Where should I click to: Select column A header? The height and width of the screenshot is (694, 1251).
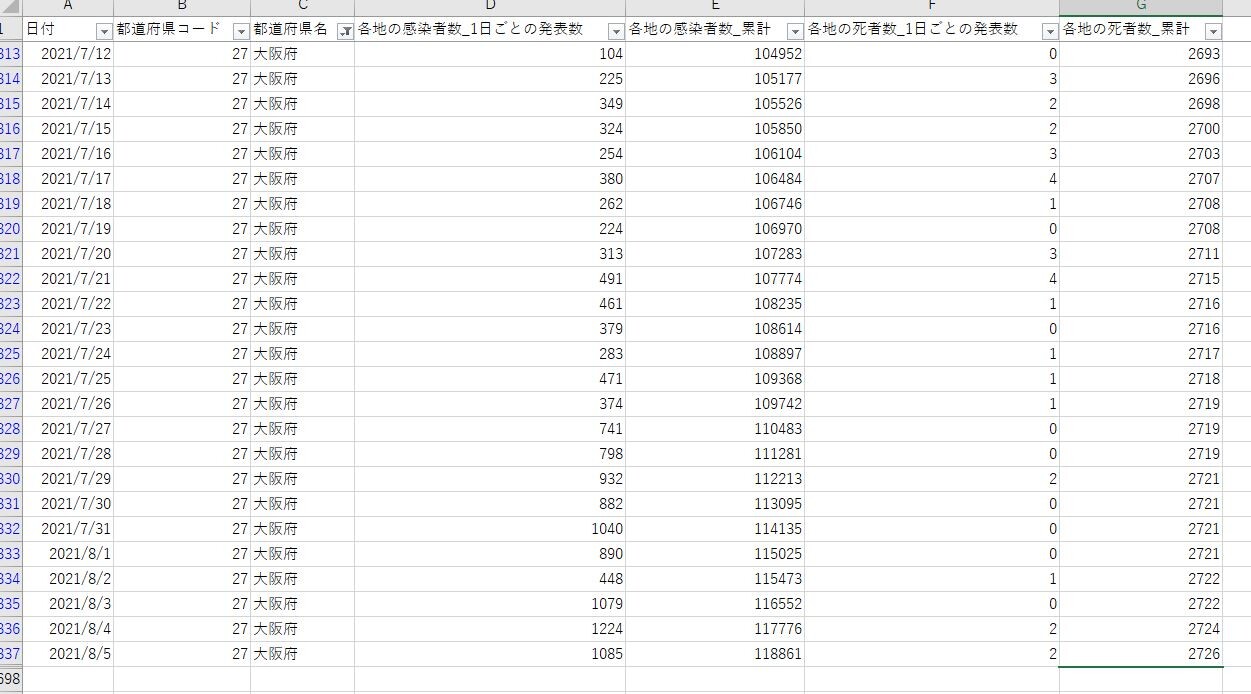68,6
